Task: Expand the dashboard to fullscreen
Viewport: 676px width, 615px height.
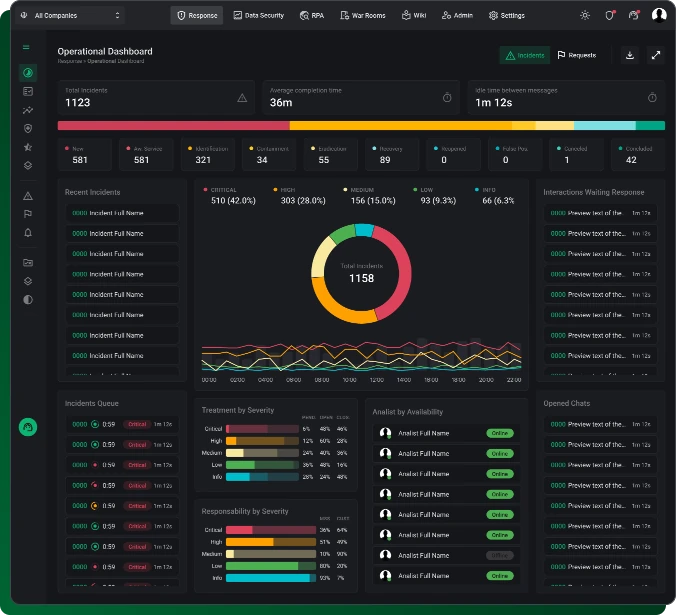Action: click(656, 55)
